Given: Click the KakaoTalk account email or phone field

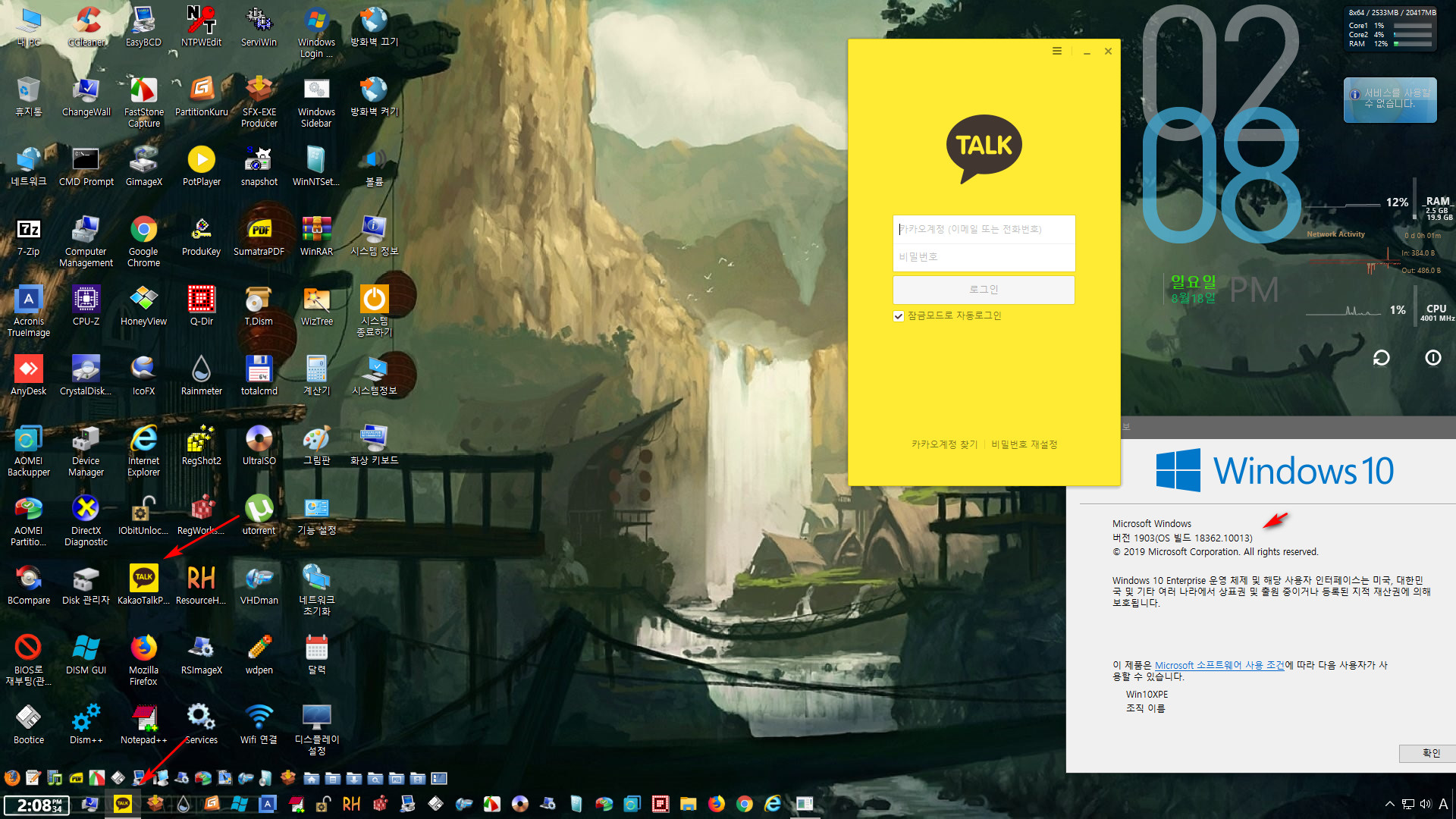Looking at the screenshot, I should (984, 229).
